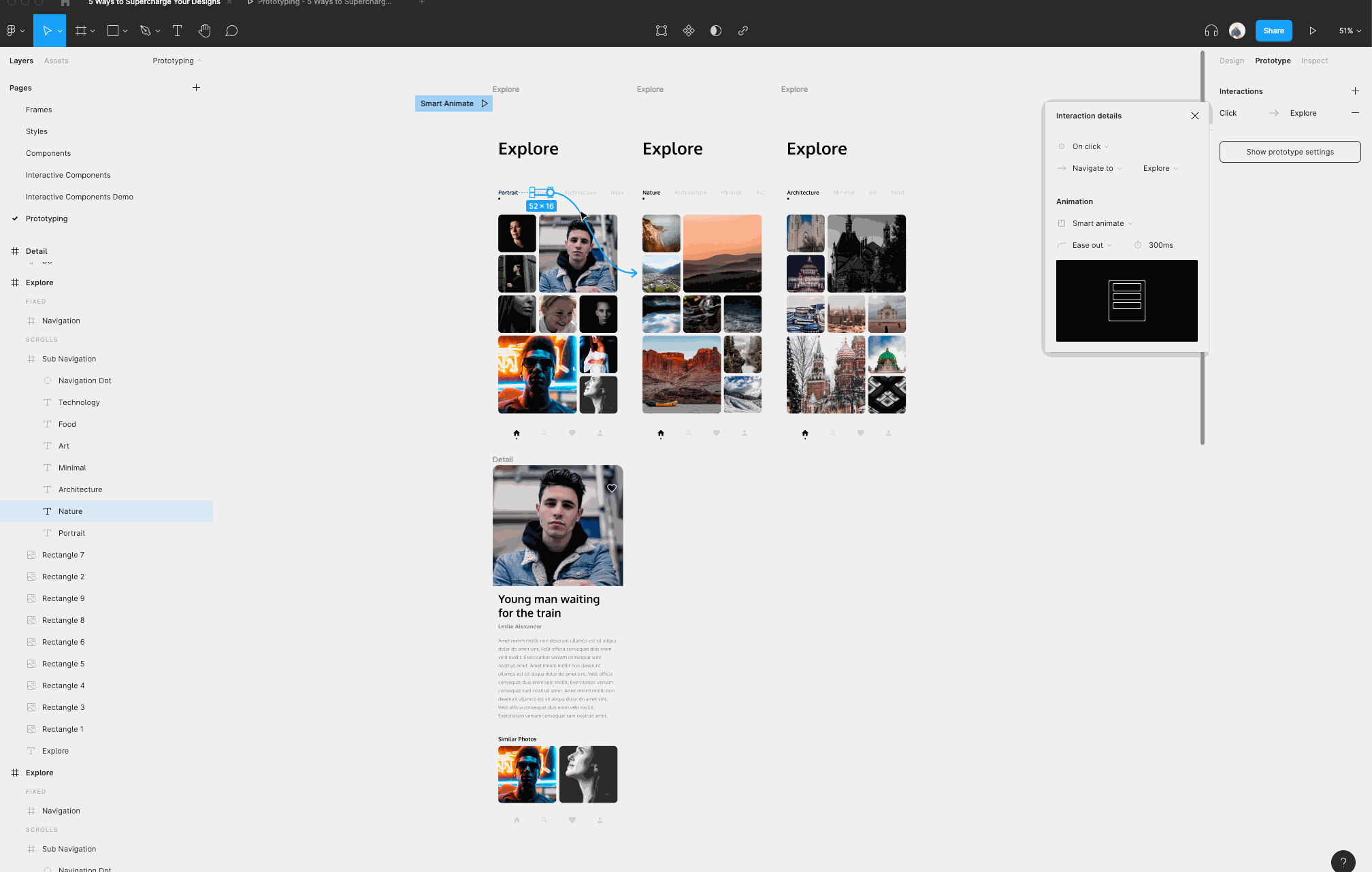Switch to the Layers tab
The image size is (1372, 872).
point(21,61)
